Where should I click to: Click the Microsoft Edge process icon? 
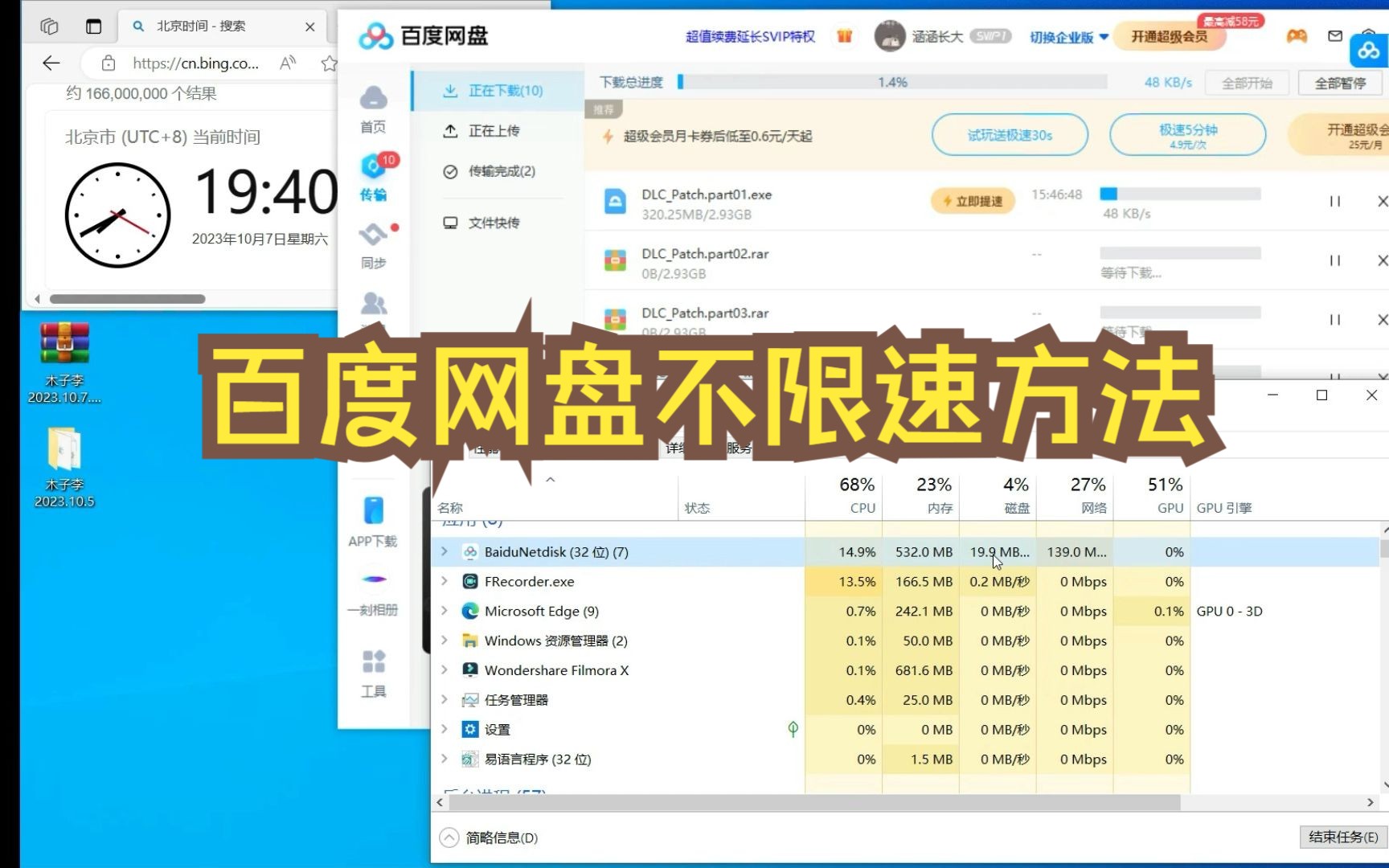click(x=470, y=611)
